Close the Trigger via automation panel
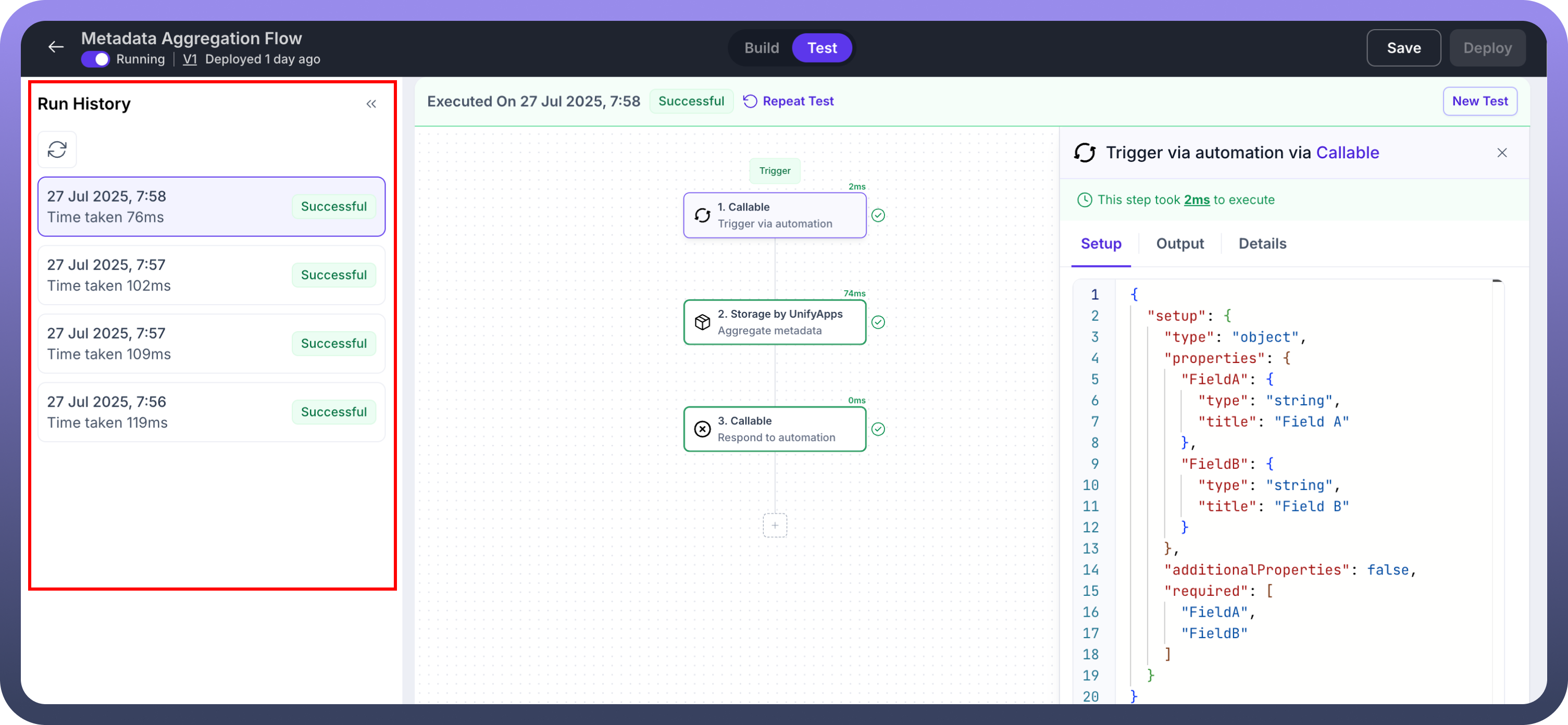The height and width of the screenshot is (725, 1568). tap(1502, 153)
